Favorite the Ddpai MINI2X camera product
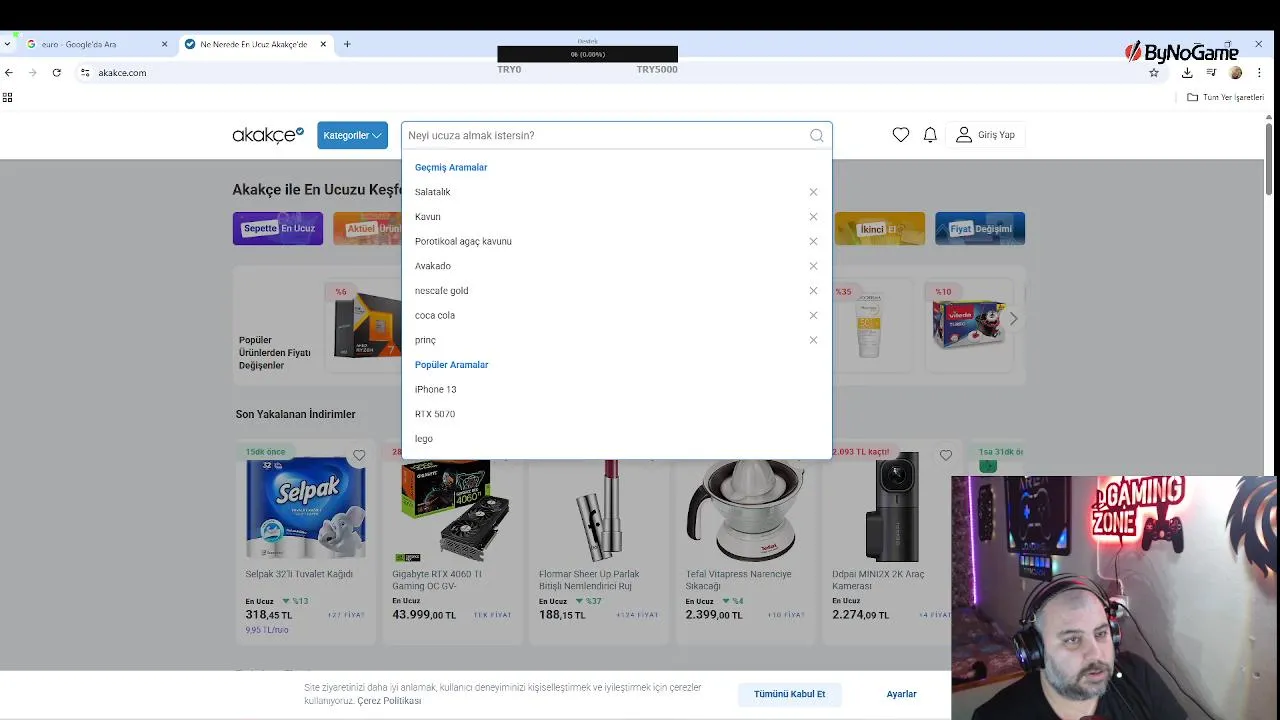Screen dimensions: 1280x720 coord(946,456)
